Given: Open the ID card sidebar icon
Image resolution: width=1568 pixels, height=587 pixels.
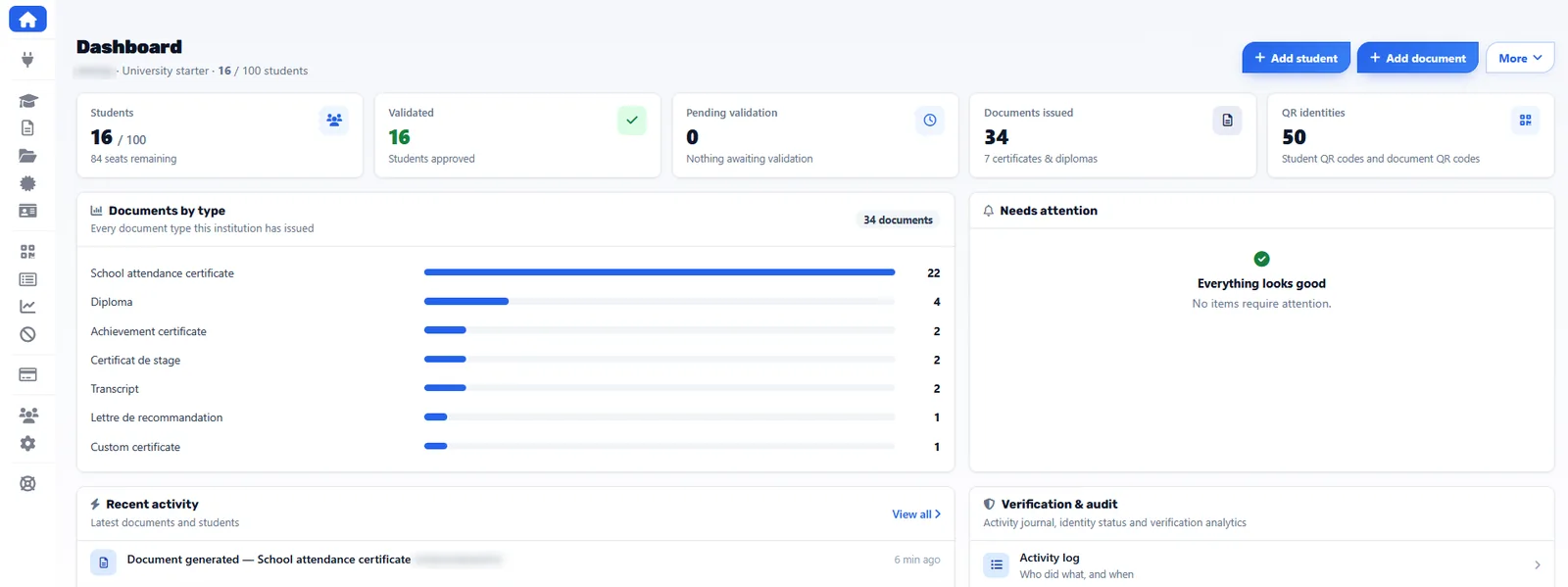Looking at the screenshot, I should 27,211.
